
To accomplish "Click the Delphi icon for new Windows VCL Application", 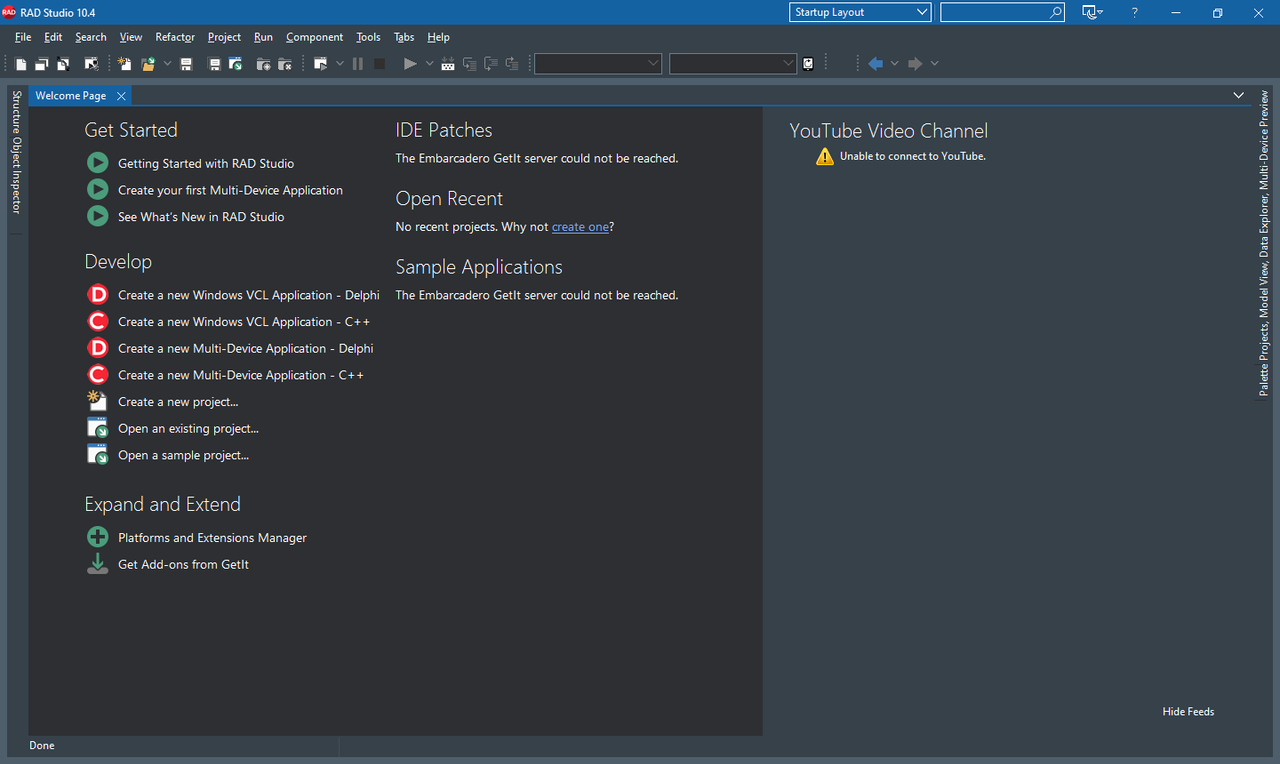I will (97, 295).
